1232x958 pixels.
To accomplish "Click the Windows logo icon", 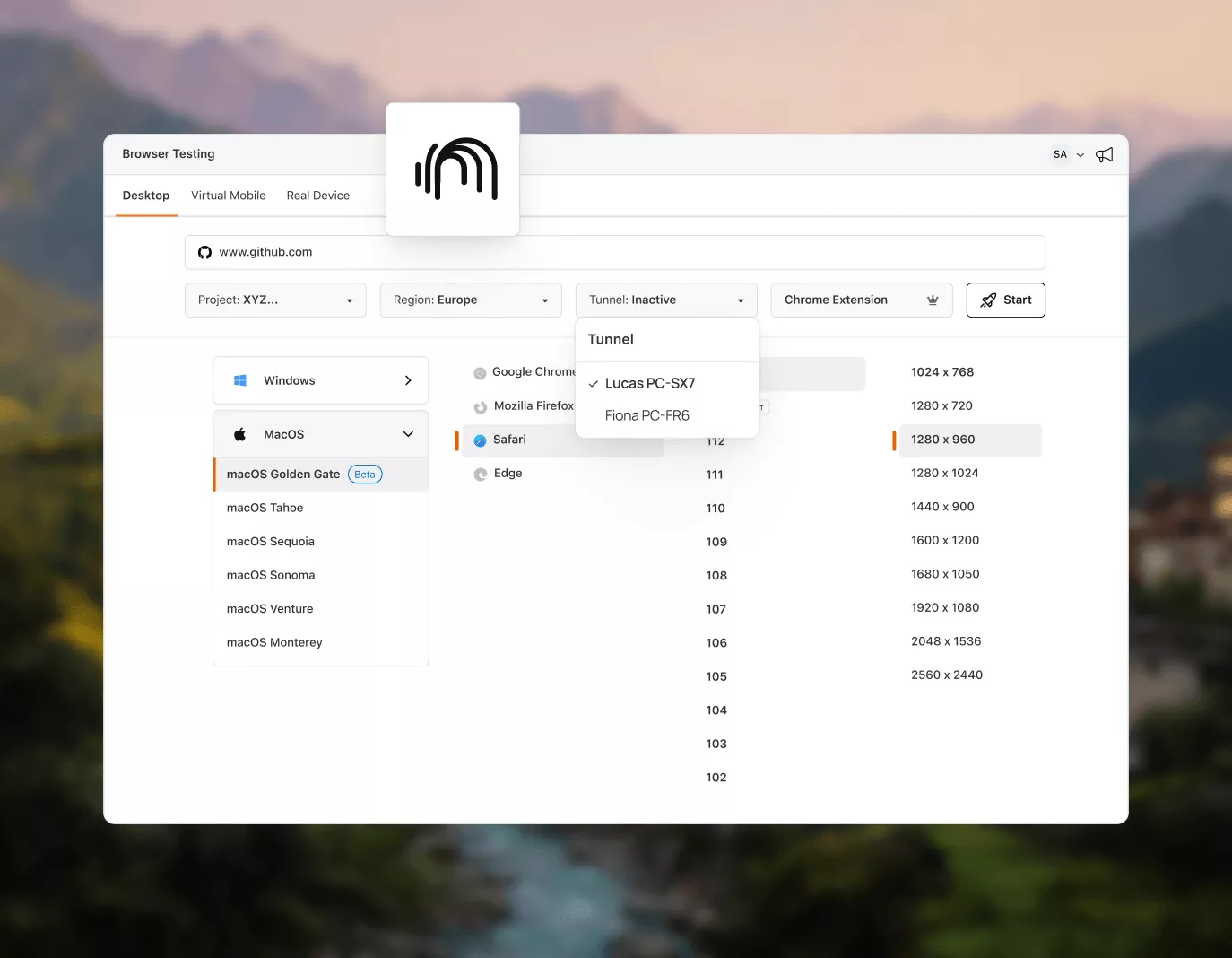I will pyautogui.click(x=240, y=380).
